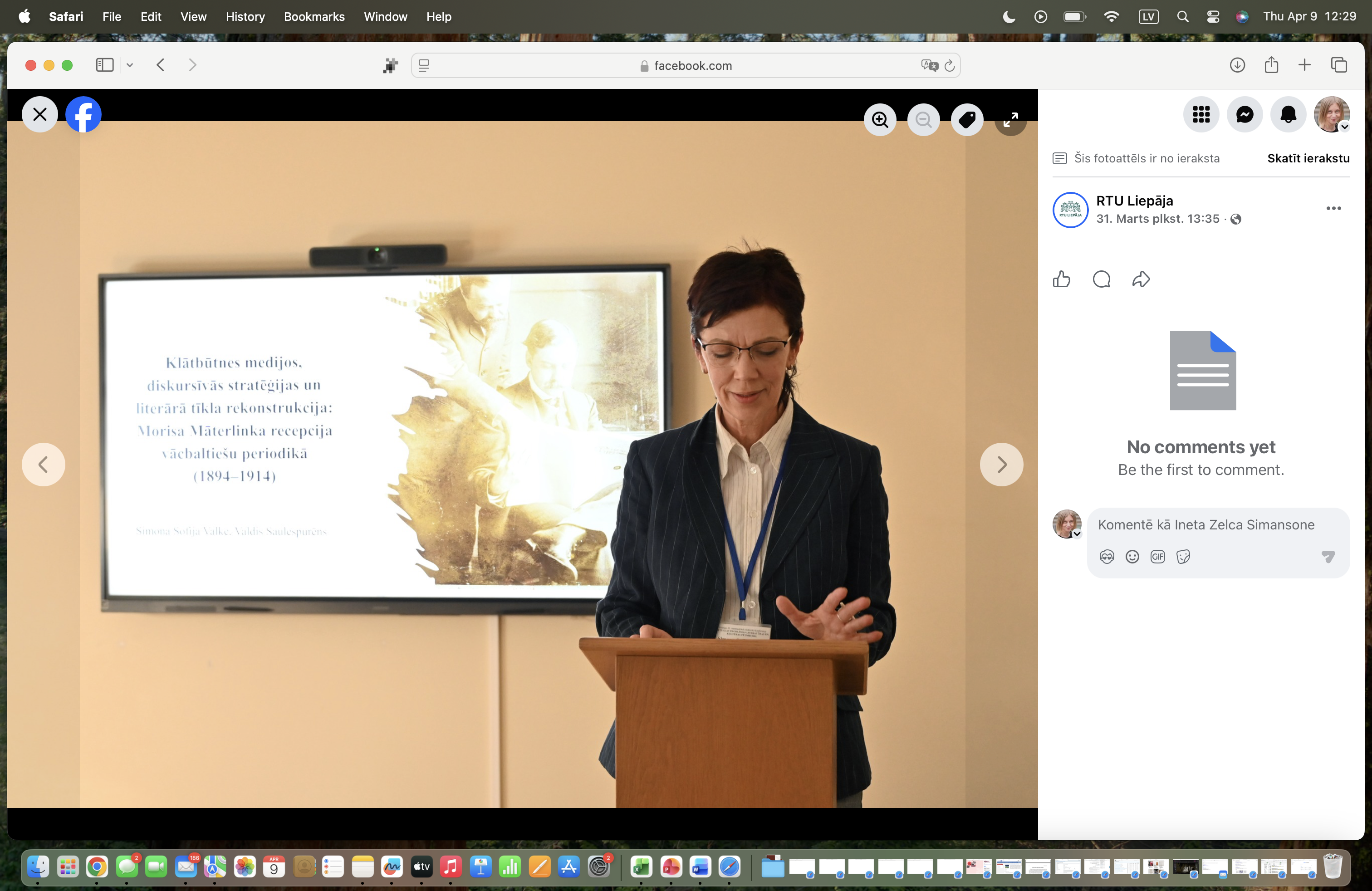This screenshot has height=891, width=1372.
Task: Open the emoji picker in comment
Action: point(1132,556)
